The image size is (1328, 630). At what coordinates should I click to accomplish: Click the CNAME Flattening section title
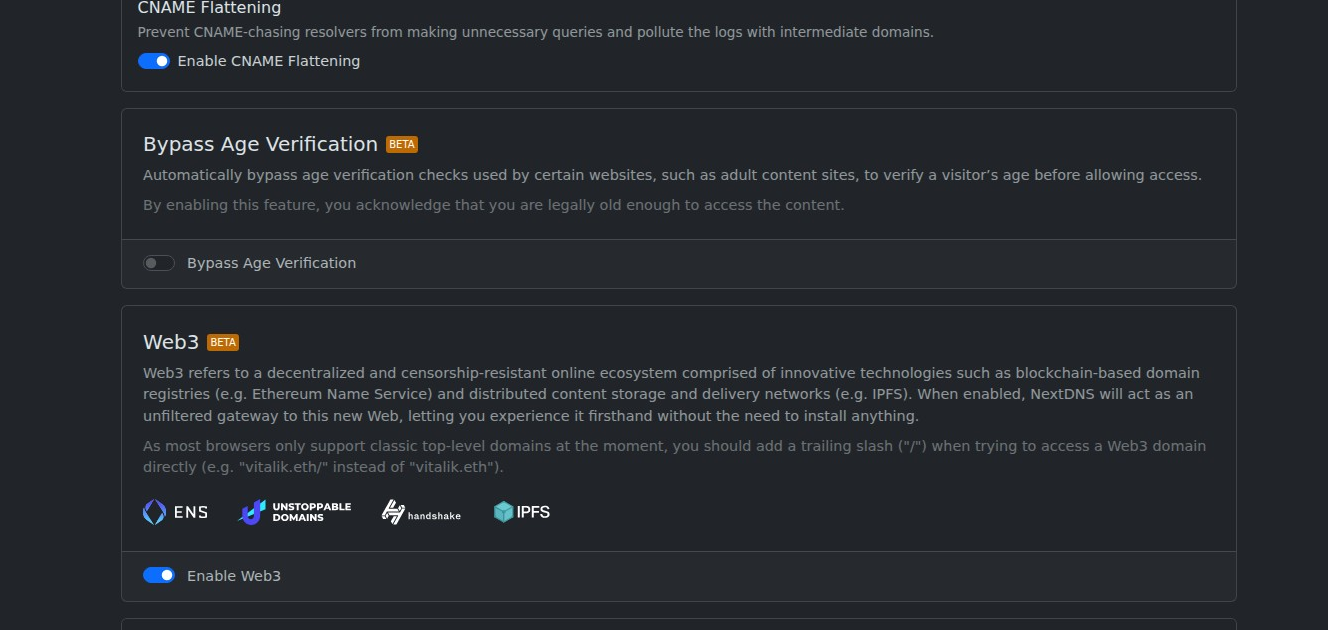click(x=209, y=8)
